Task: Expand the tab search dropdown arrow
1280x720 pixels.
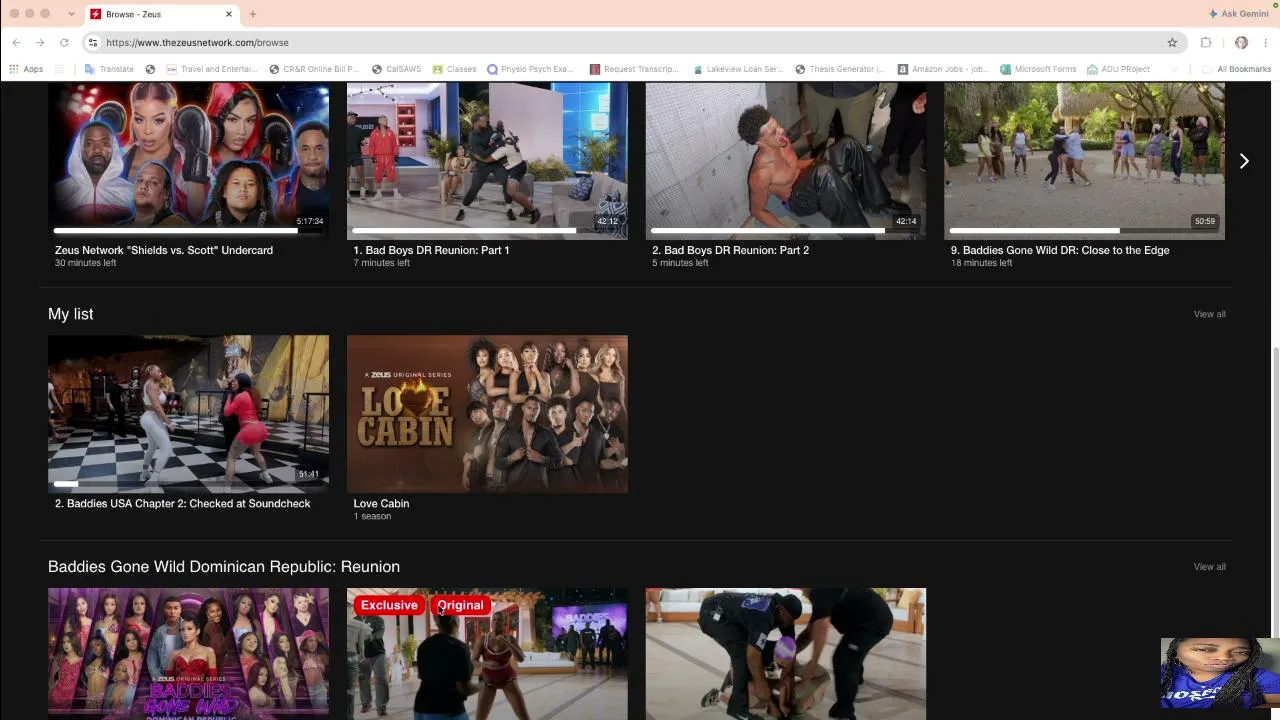Action: (x=71, y=14)
